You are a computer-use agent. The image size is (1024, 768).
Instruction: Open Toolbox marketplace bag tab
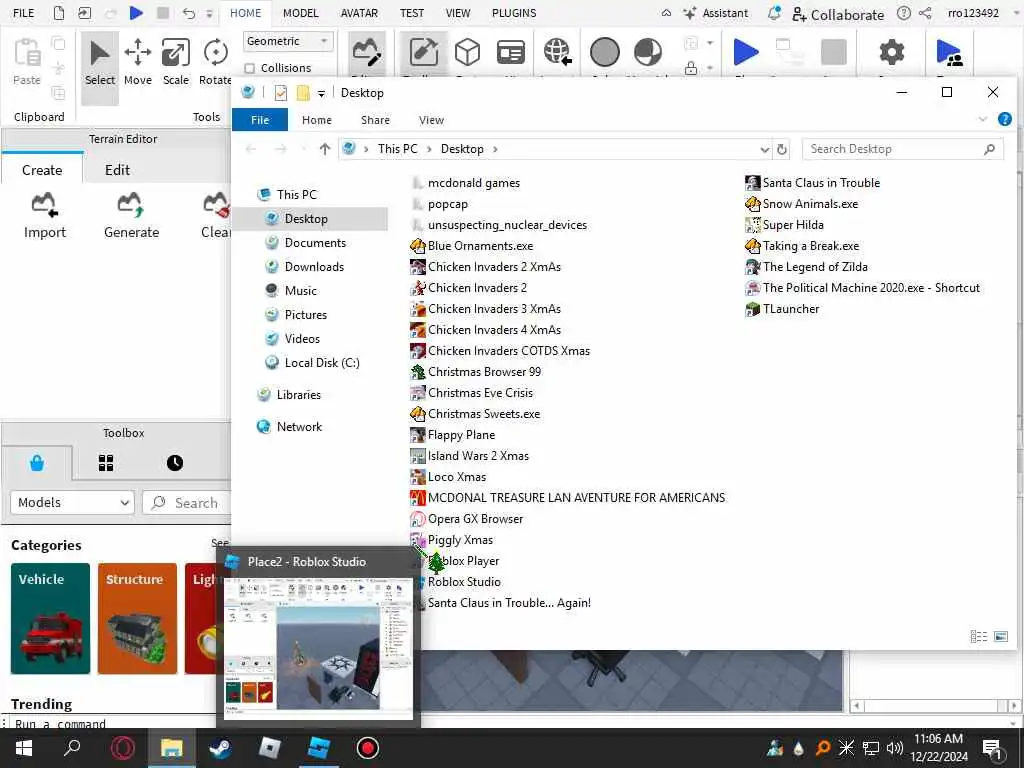(x=37, y=463)
